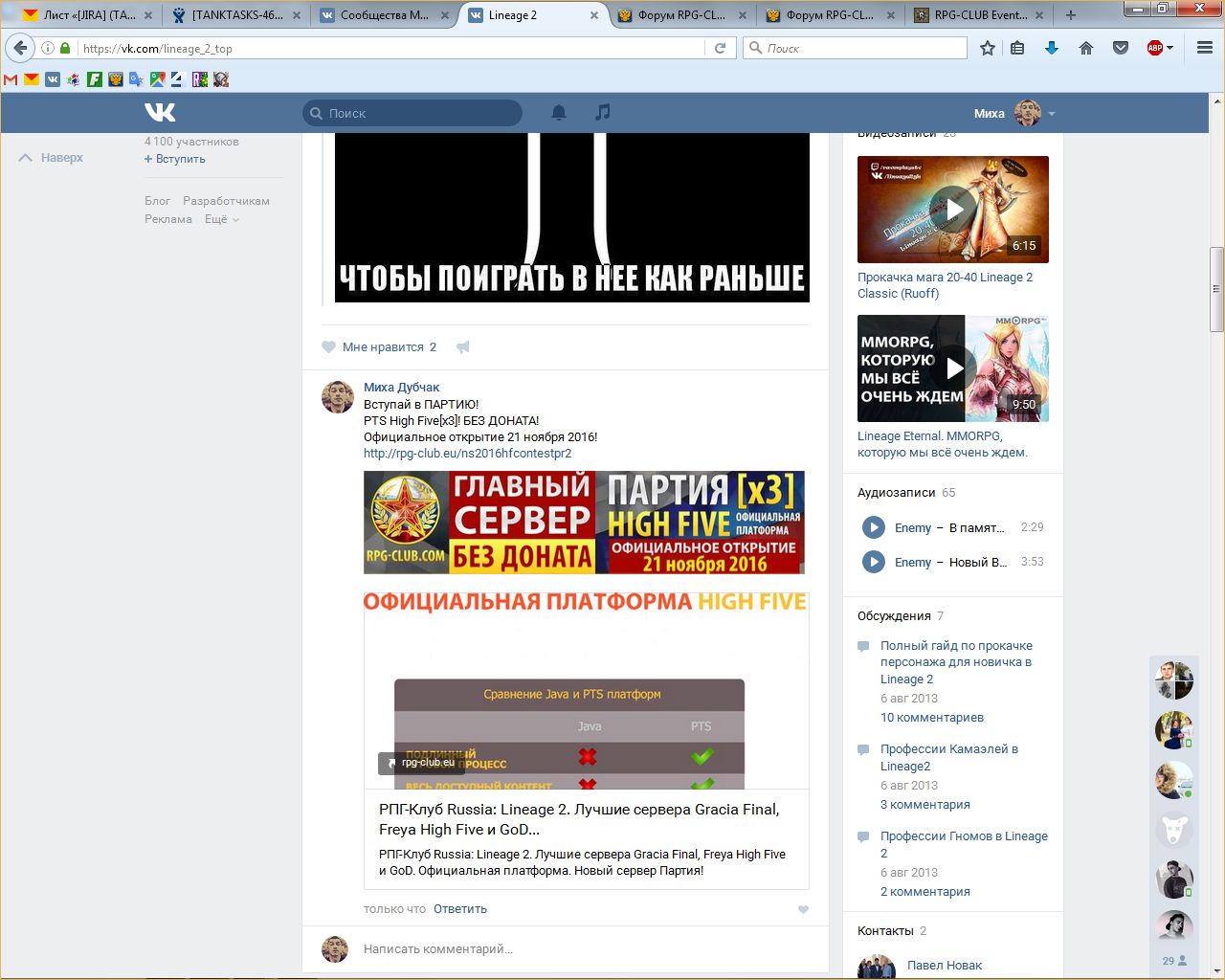Focus the browser Поиск search box

pos(856,48)
